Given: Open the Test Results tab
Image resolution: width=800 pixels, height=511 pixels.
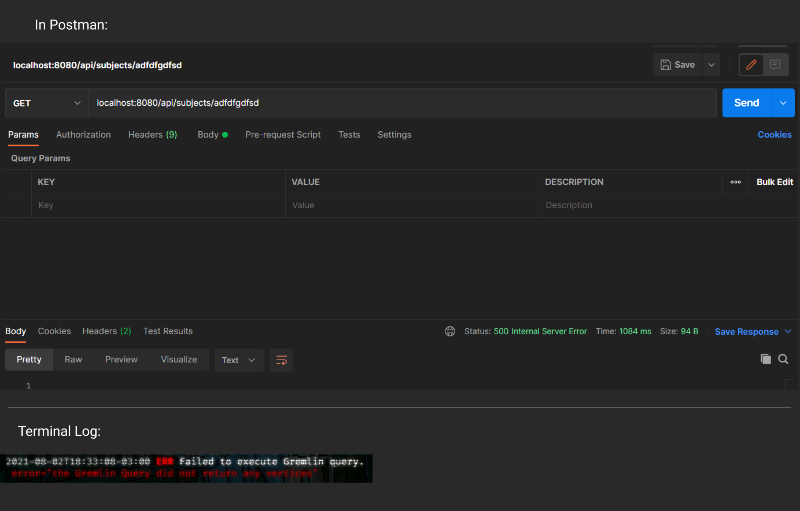Looking at the screenshot, I should tap(168, 331).
